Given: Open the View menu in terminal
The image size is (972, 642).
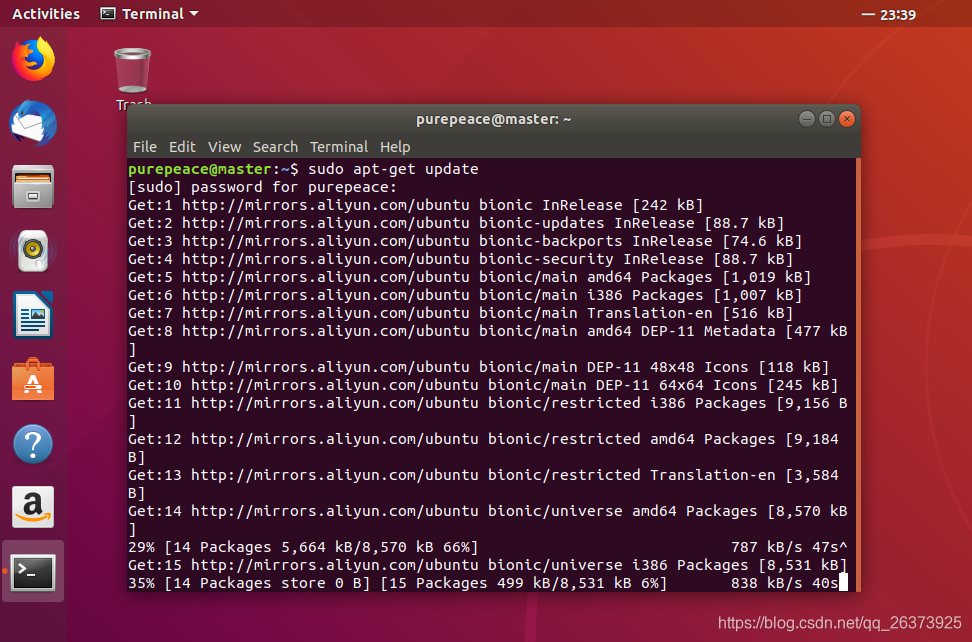Looking at the screenshot, I should 224,147.
